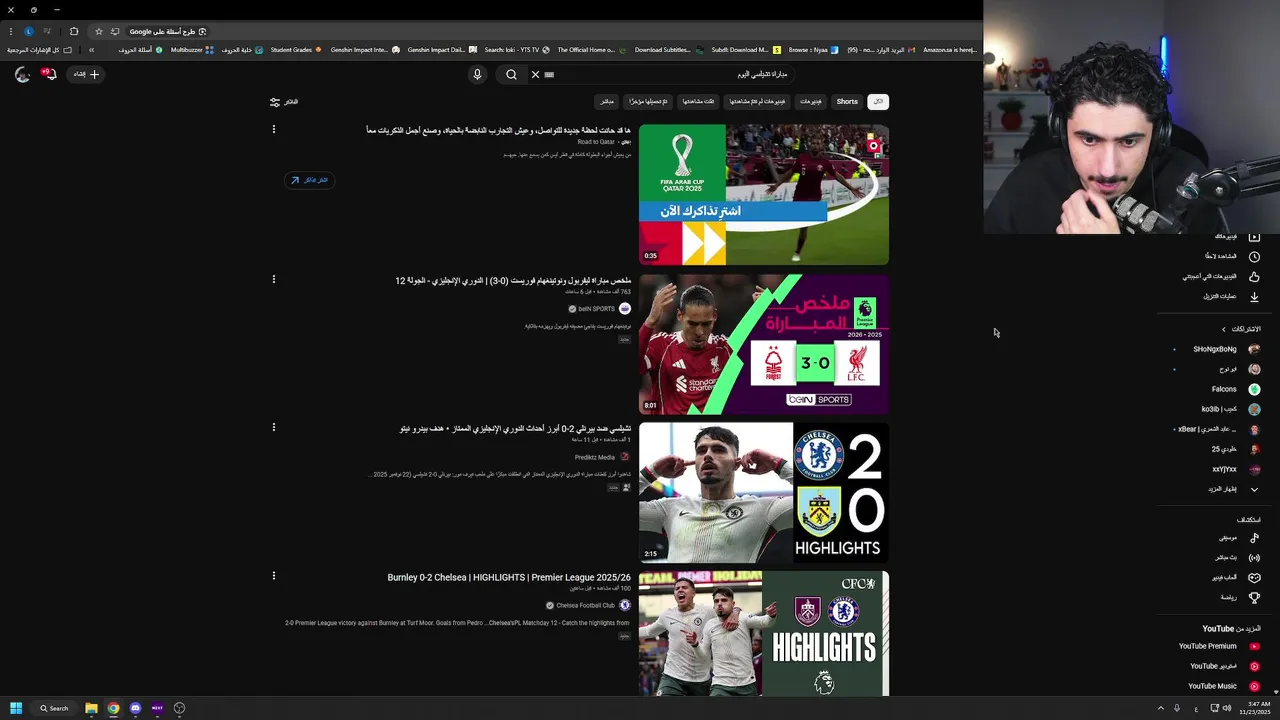Open the account avatar menu

tap(22, 74)
